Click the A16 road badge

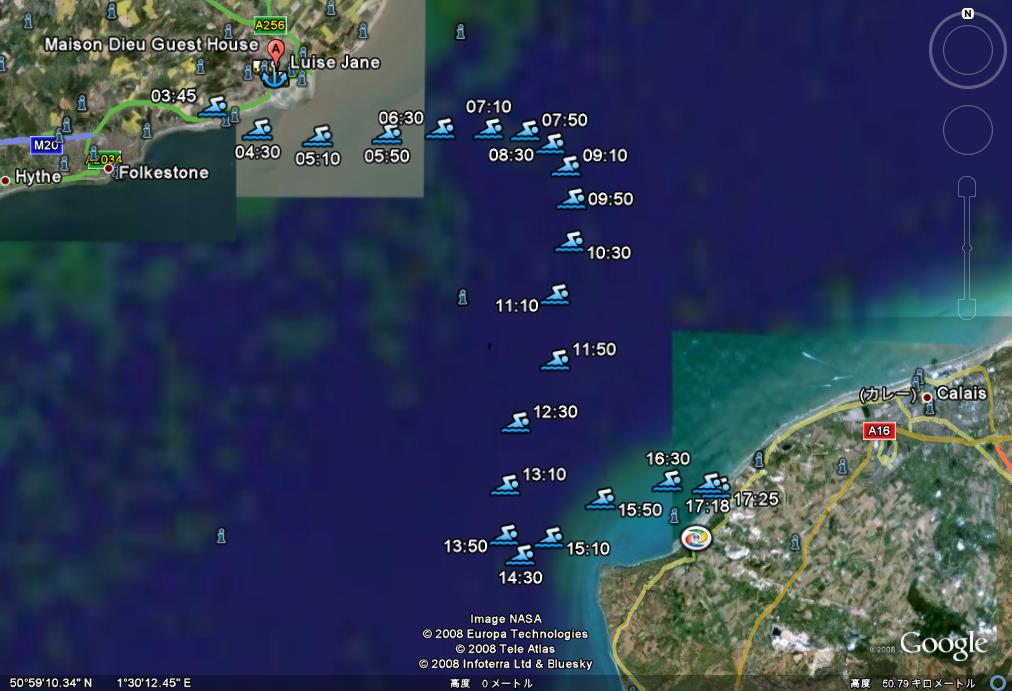(x=877, y=430)
